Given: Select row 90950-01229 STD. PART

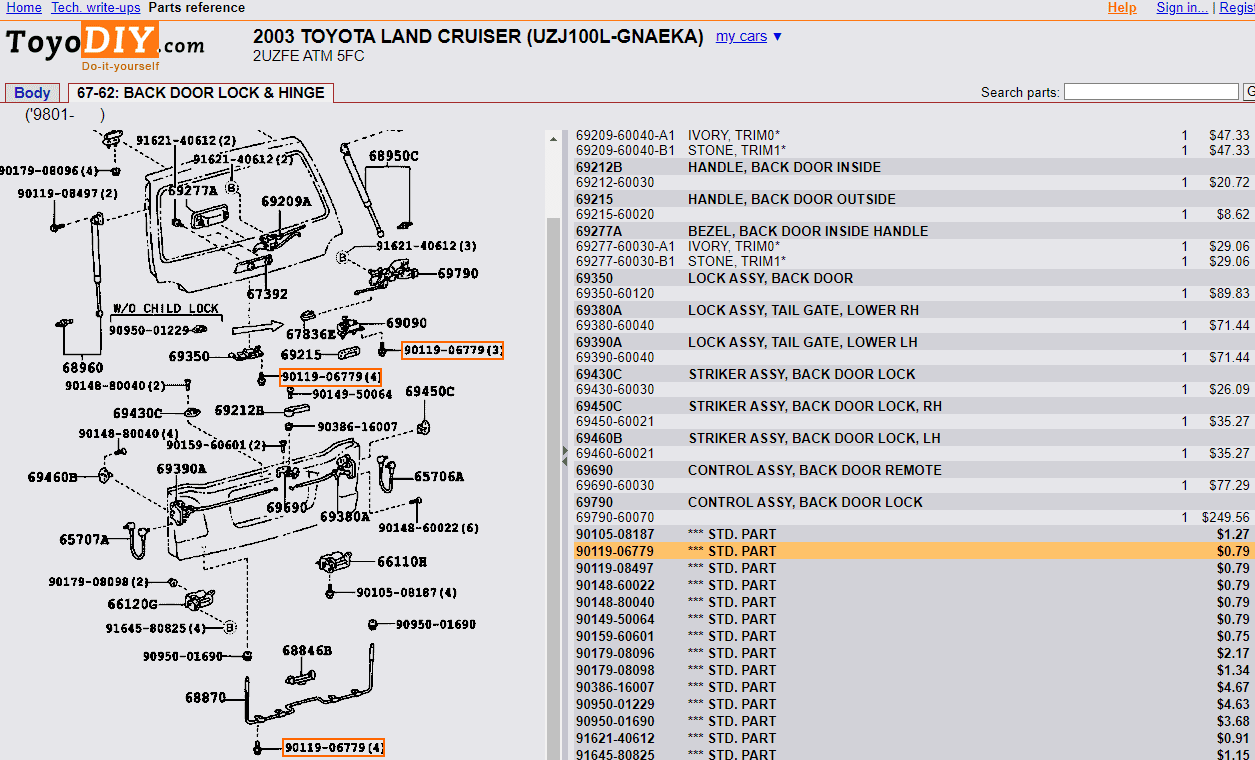Looking at the screenshot, I should click(x=913, y=704).
